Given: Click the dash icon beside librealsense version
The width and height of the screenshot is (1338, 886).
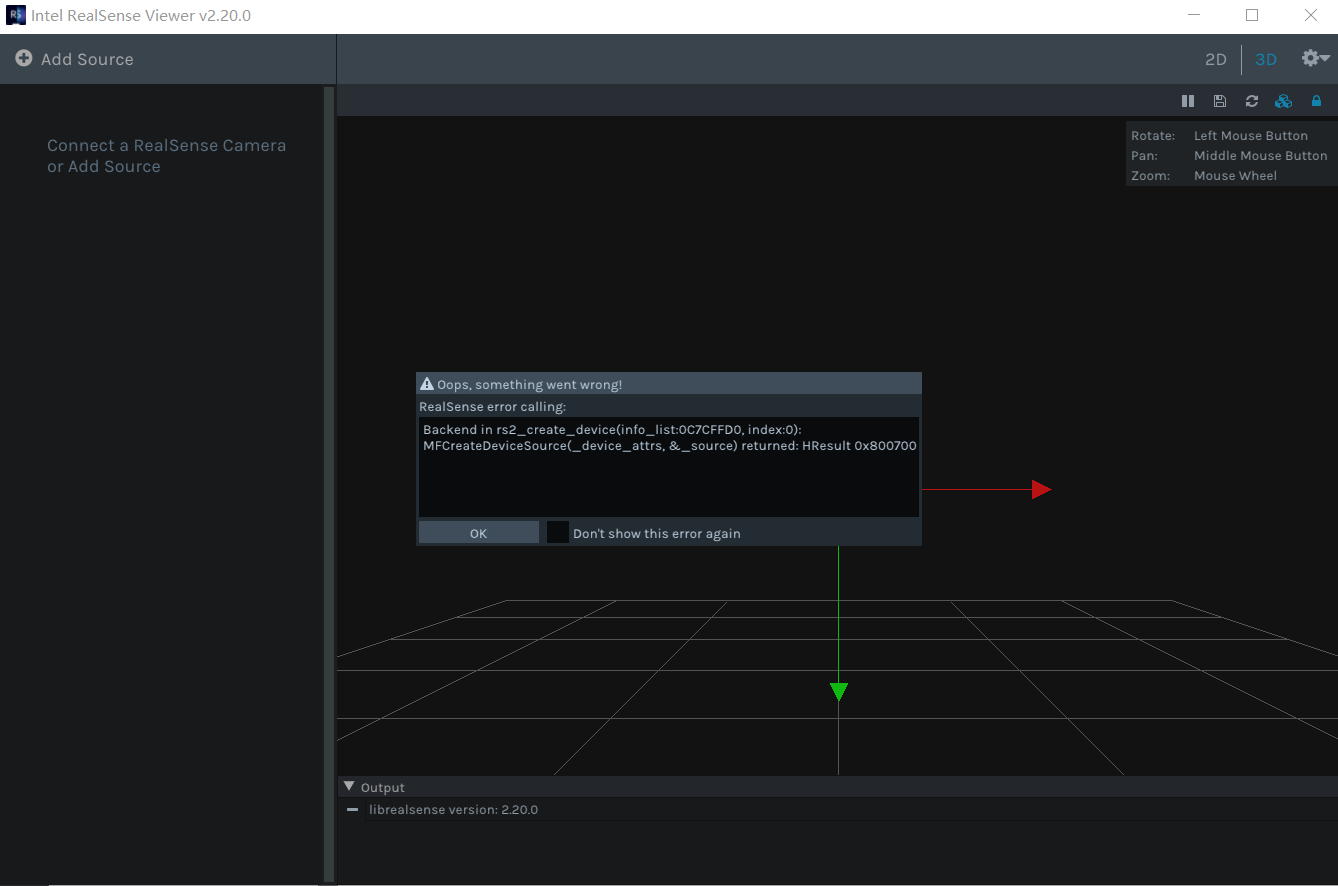Looking at the screenshot, I should click(x=352, y=809).
